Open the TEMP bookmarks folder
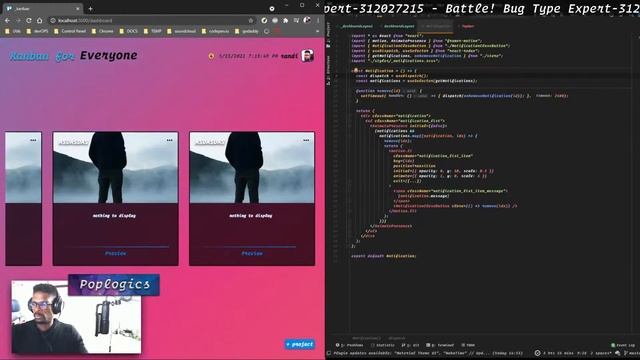The width and height of the screenshot is (640, 360). pyautogui.click(x=153, y=31)
